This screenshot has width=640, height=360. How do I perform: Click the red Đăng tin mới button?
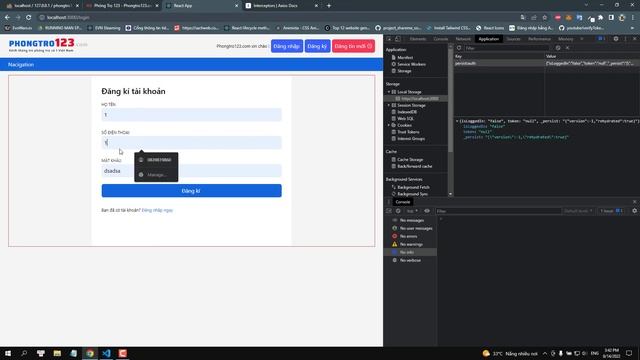[353, 46]
